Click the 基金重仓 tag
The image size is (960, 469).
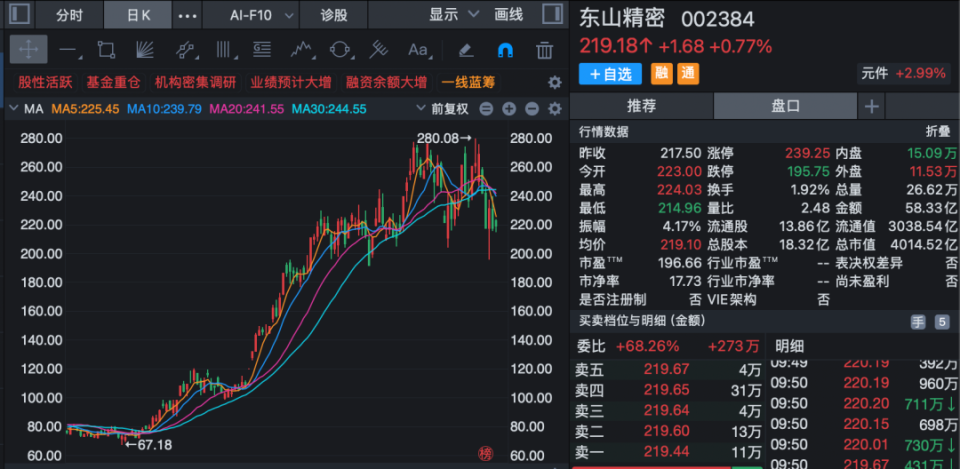(113, 82)
